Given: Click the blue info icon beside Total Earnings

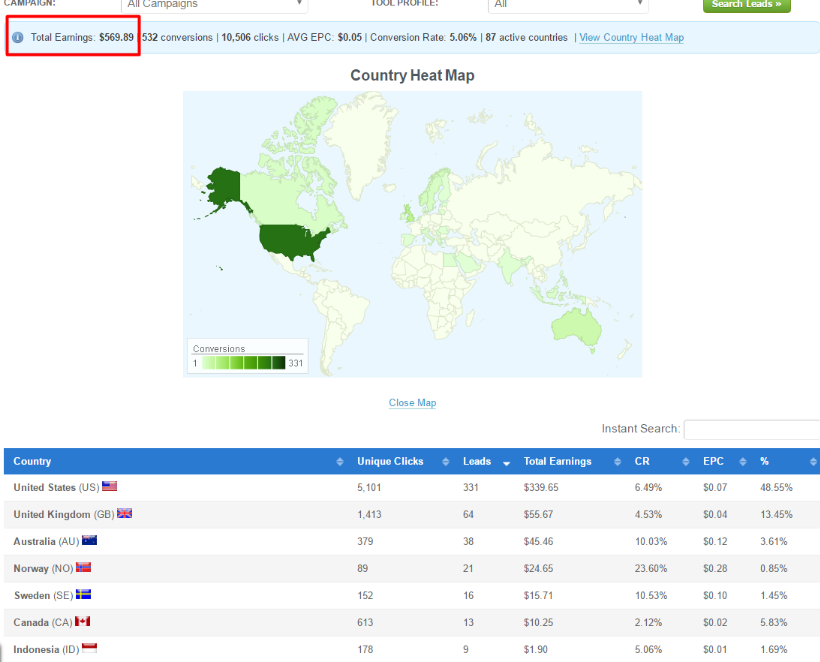Looking at the screenshot, I should point(18,38).
